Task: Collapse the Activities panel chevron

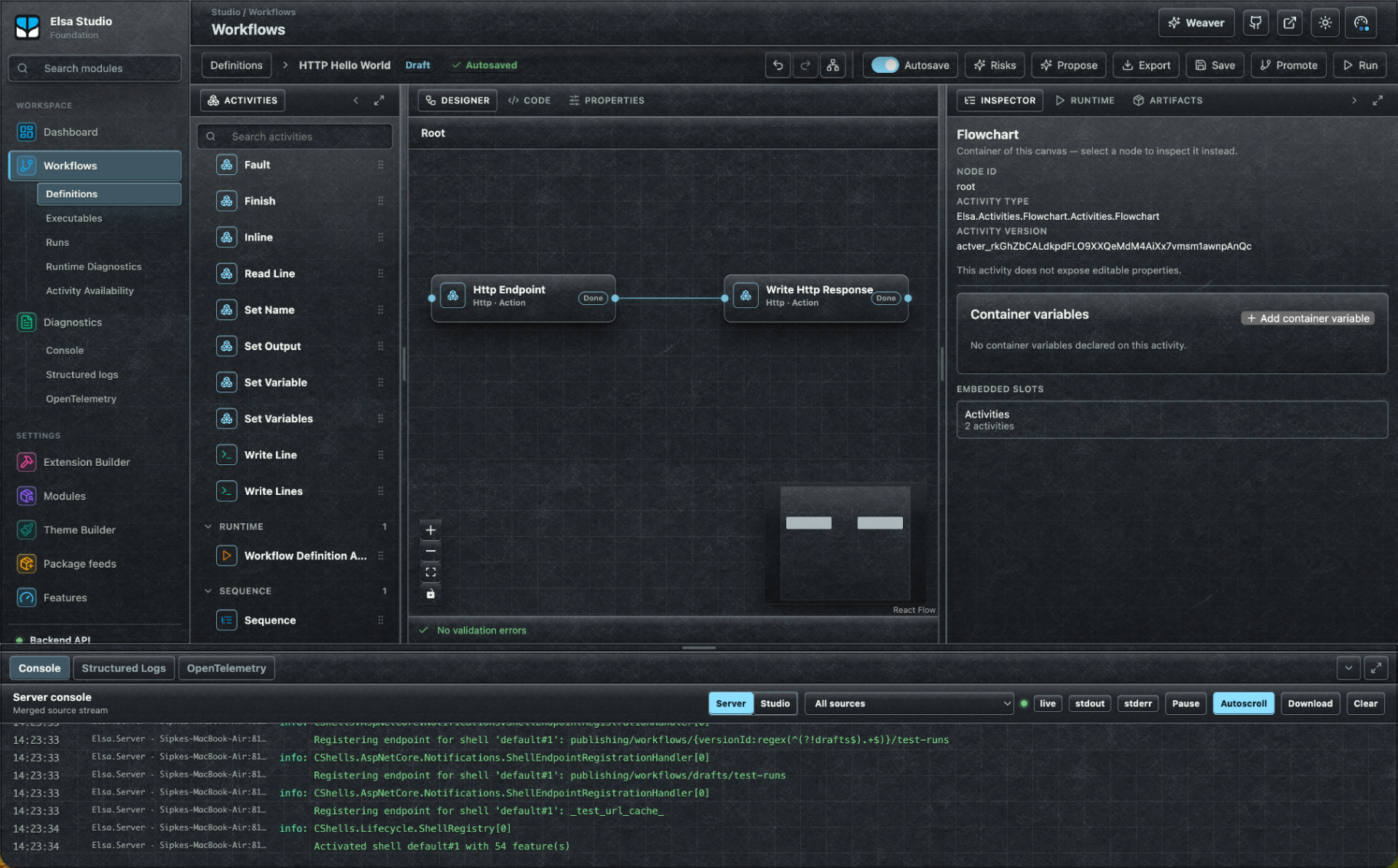Action: pyautogui.click(x=356, y=100)
